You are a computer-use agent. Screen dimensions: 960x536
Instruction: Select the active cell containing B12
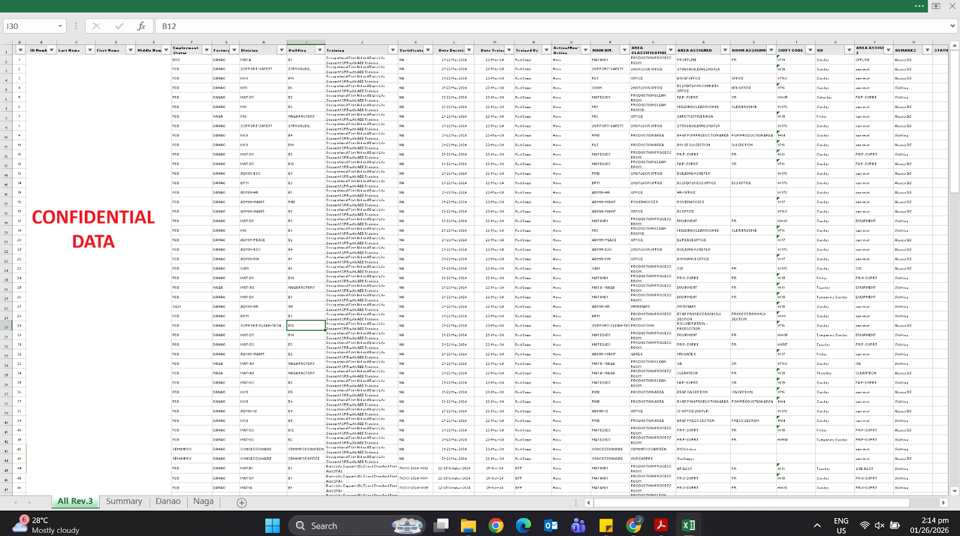point(306,325)
